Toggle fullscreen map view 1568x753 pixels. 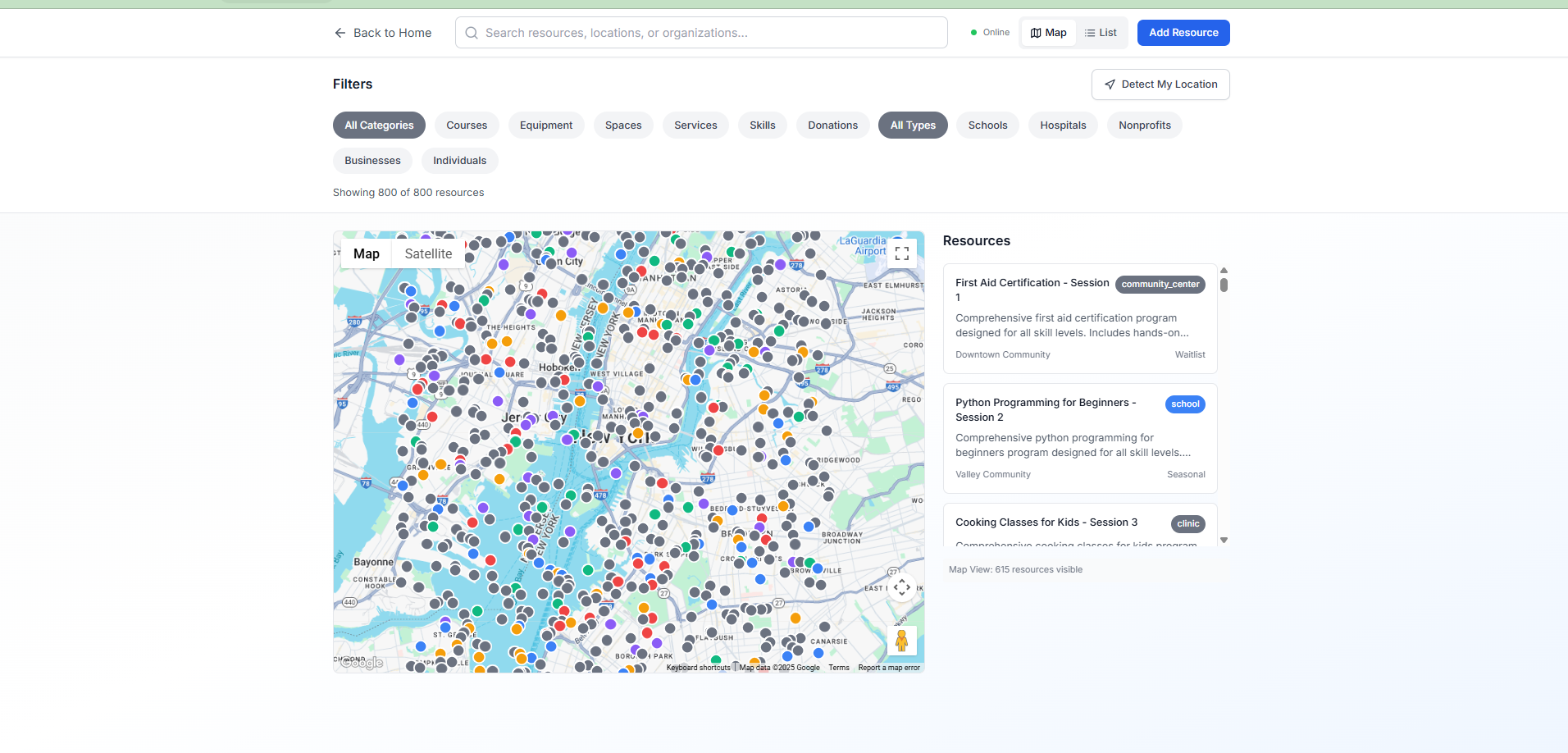point(902,253)
